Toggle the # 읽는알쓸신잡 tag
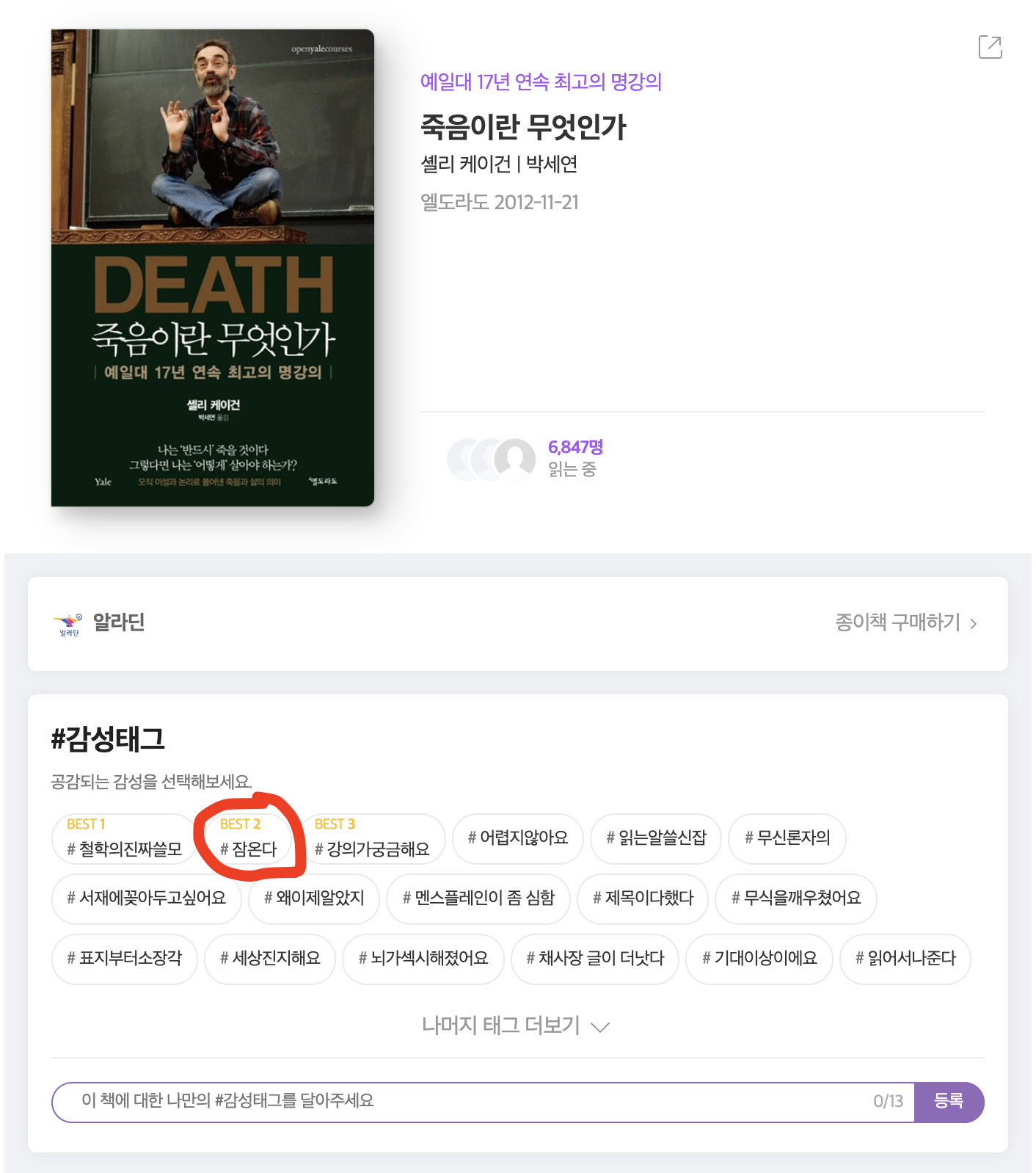This screenshot has width=1036, height=1173. pyautogui.click(x=656, y=838)
